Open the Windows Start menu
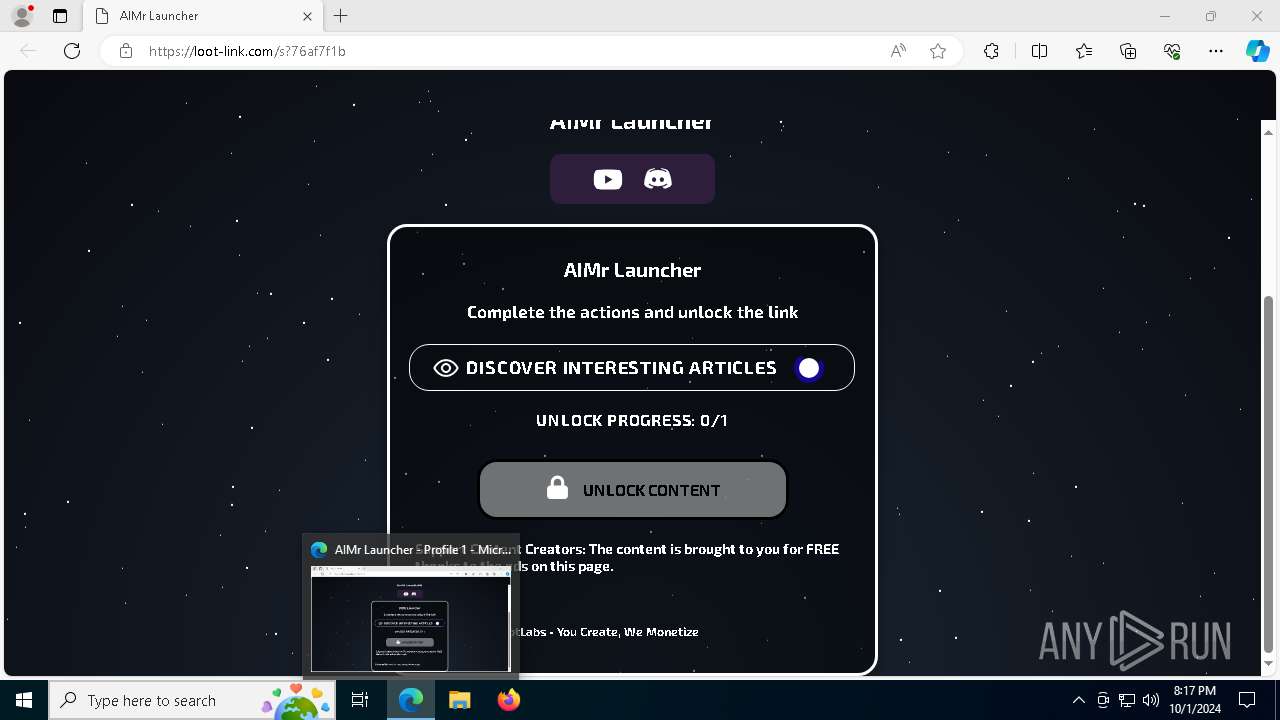Screen dimensions: 1280x720 coord(24,700)
